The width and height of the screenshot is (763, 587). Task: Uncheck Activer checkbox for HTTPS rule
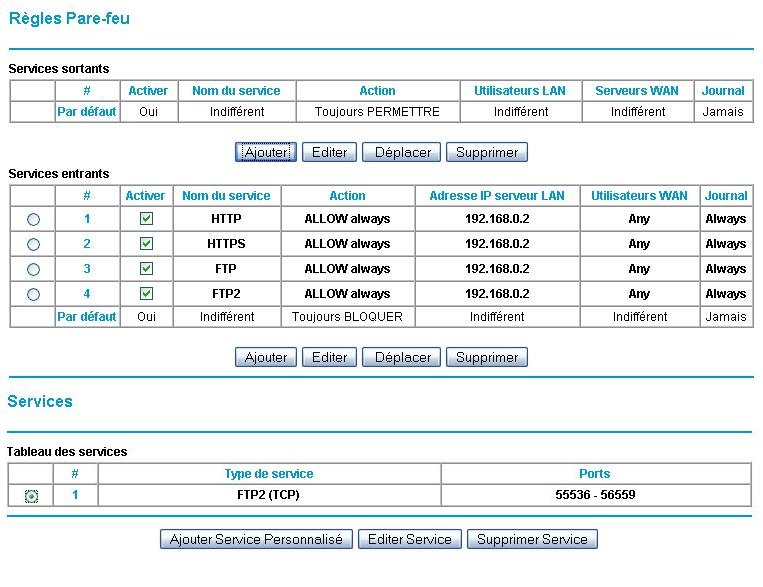pyautogui.click(x=146, y=243)
